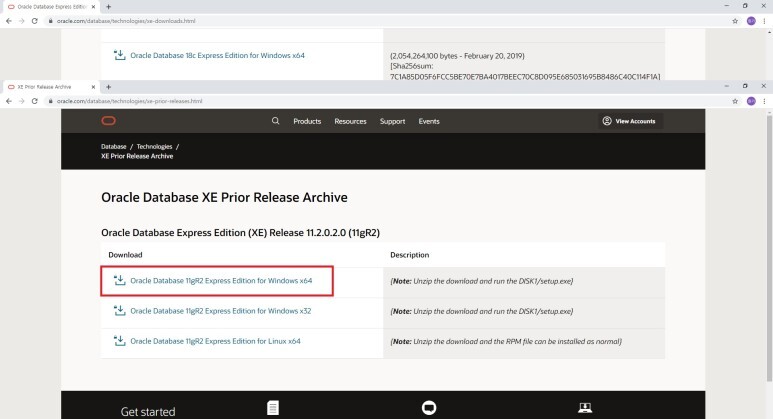
Task: Download 11gR2 Express Edition for Windows x64
Action: (221, 280)
